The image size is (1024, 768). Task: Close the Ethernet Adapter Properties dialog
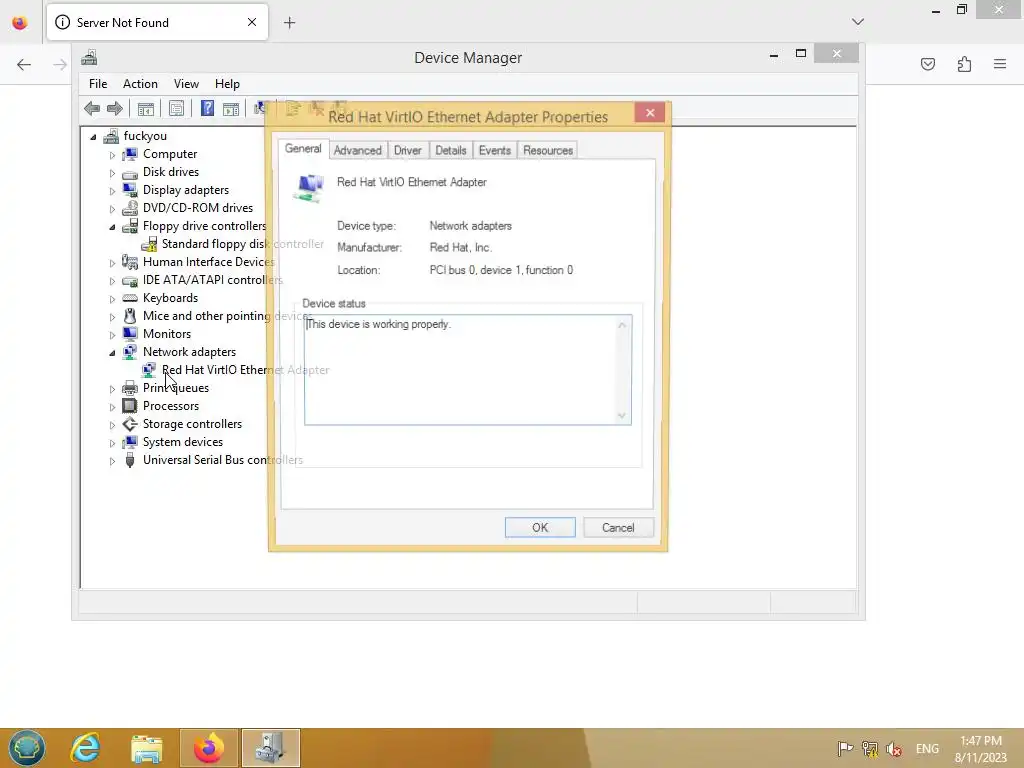coord(650,113)
